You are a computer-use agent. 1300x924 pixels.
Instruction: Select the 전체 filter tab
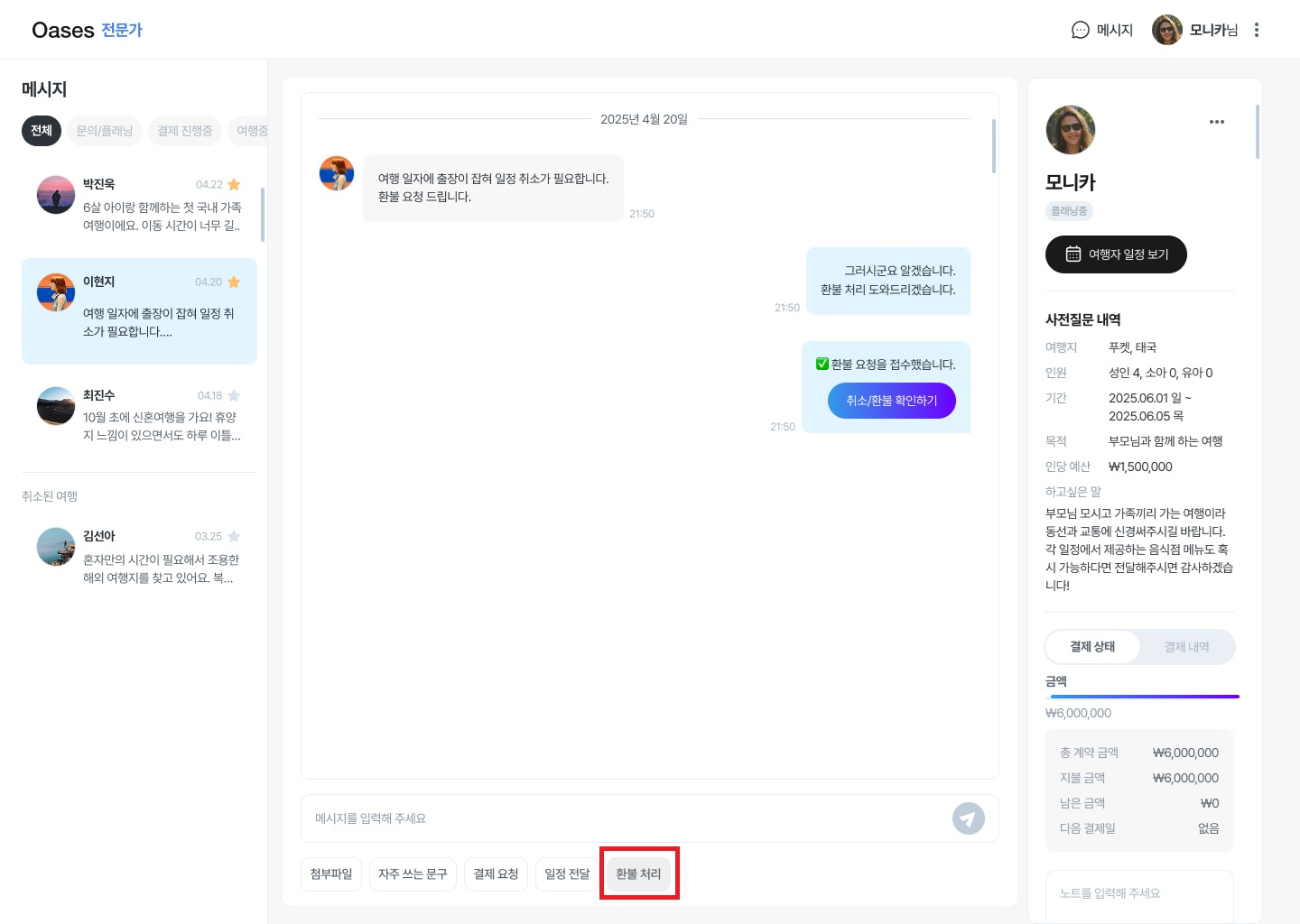42,131
